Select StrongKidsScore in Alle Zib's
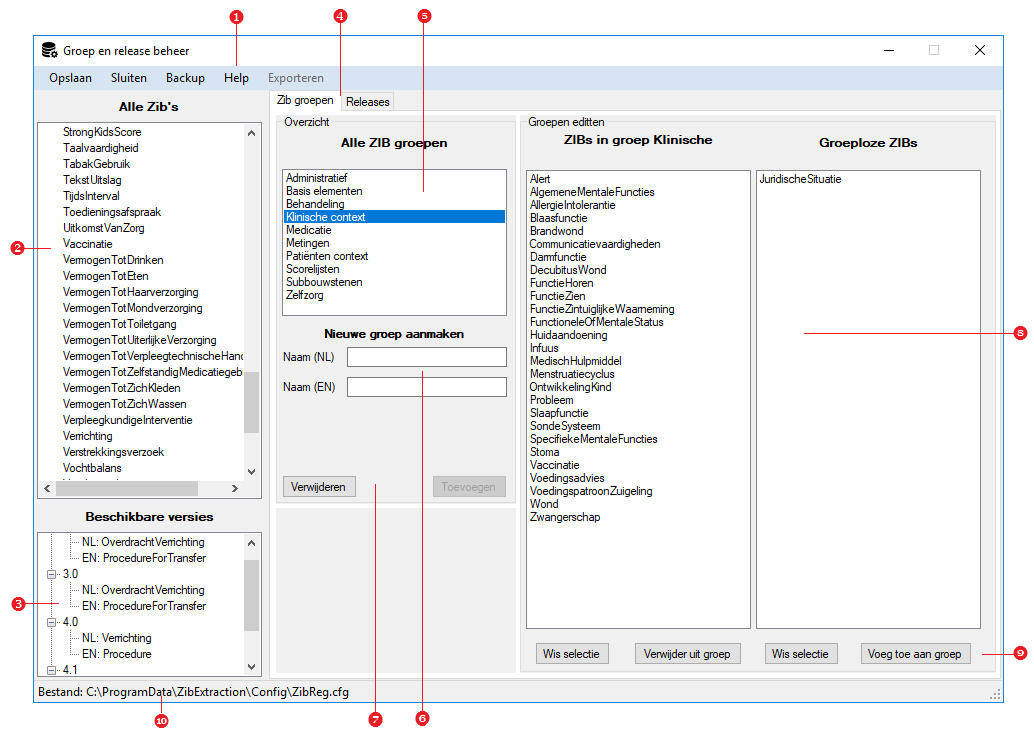This screenshot has height=738, width=1034. point(102,132)
